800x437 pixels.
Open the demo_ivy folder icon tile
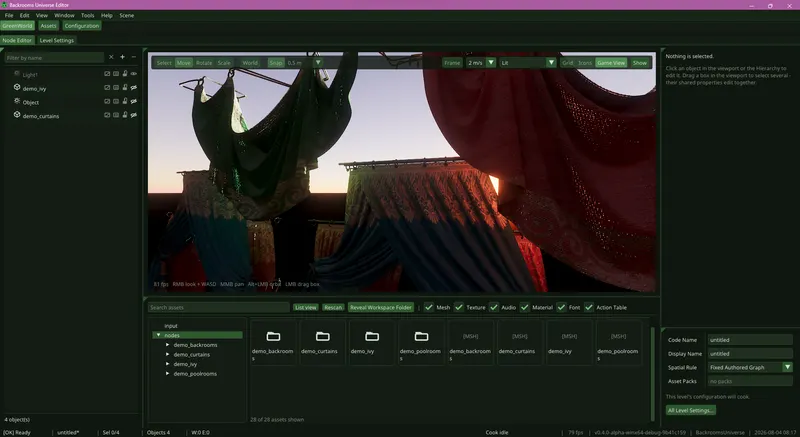(372, 342)
